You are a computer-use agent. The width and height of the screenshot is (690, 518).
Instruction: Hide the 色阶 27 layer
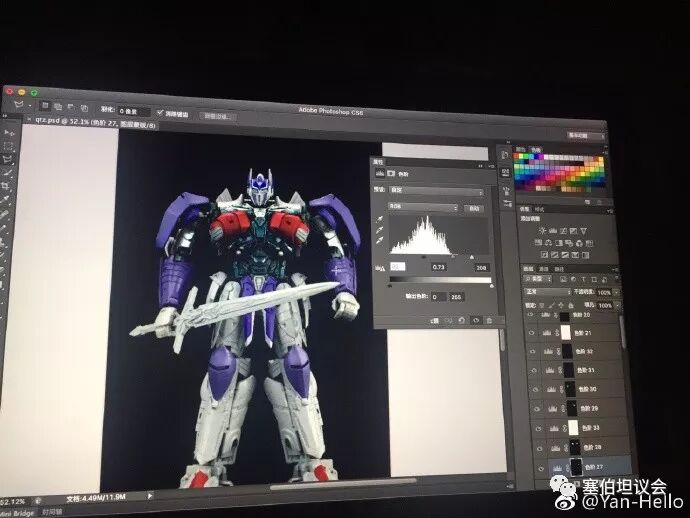[x=542, y=468]
